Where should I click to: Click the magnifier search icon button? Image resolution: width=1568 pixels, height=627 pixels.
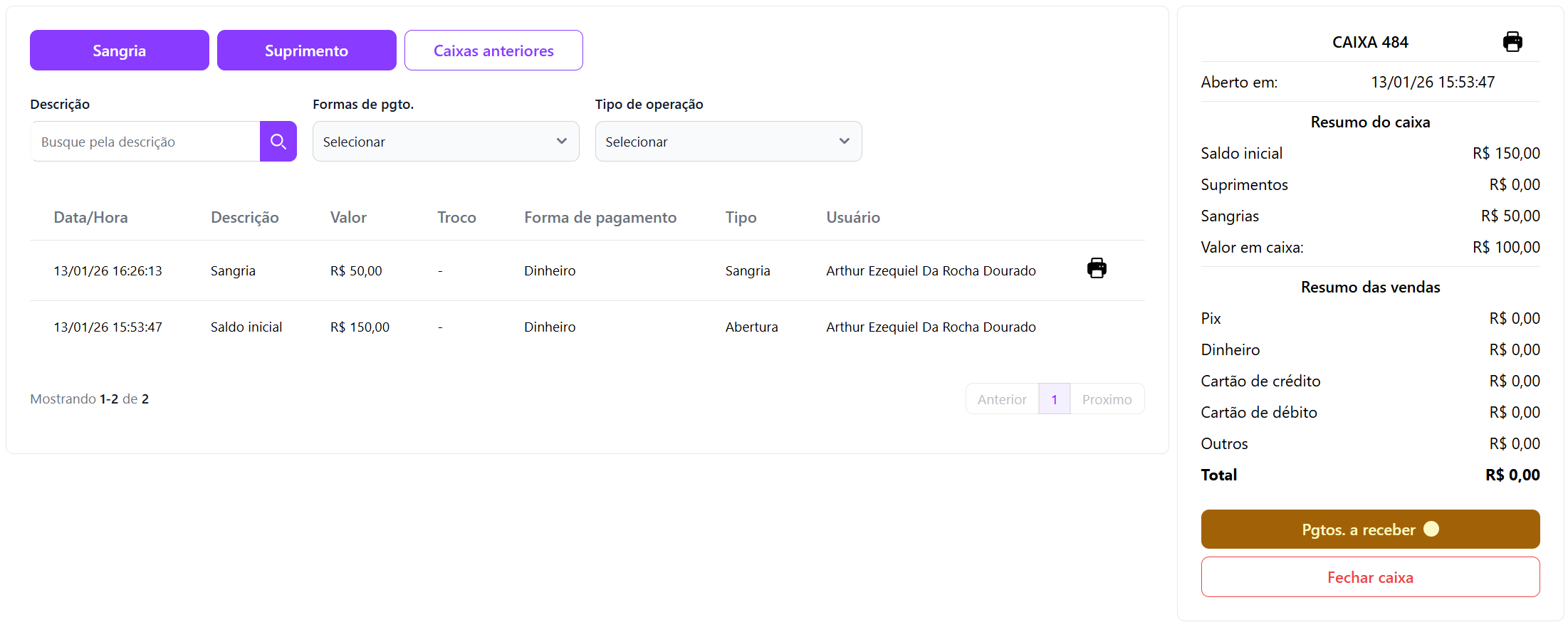278,142
